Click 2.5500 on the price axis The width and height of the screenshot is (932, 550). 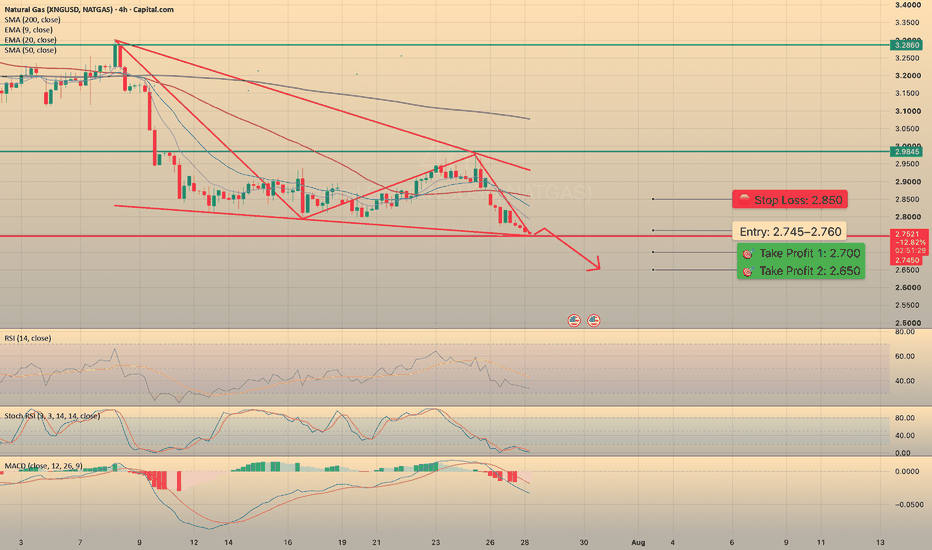click(908, 306)
